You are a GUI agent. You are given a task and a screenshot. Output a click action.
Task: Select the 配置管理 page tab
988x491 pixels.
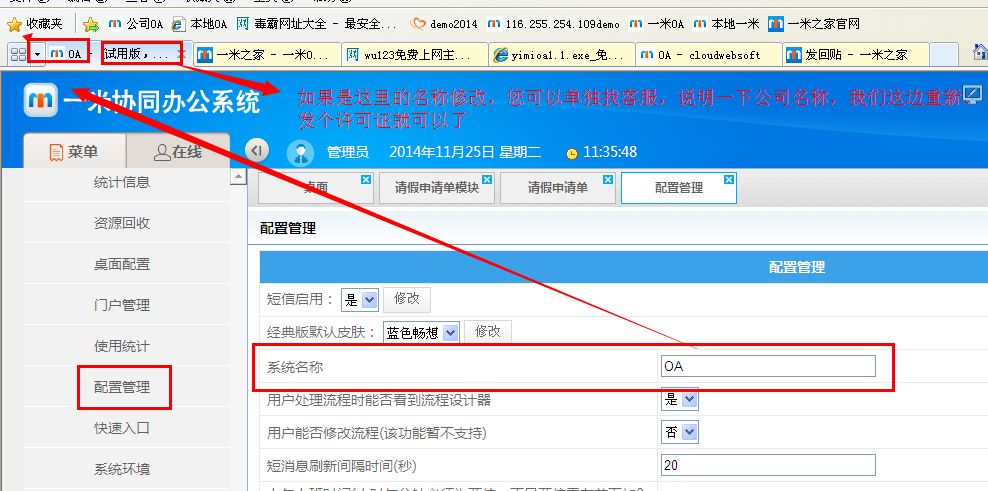pos(679,188)
